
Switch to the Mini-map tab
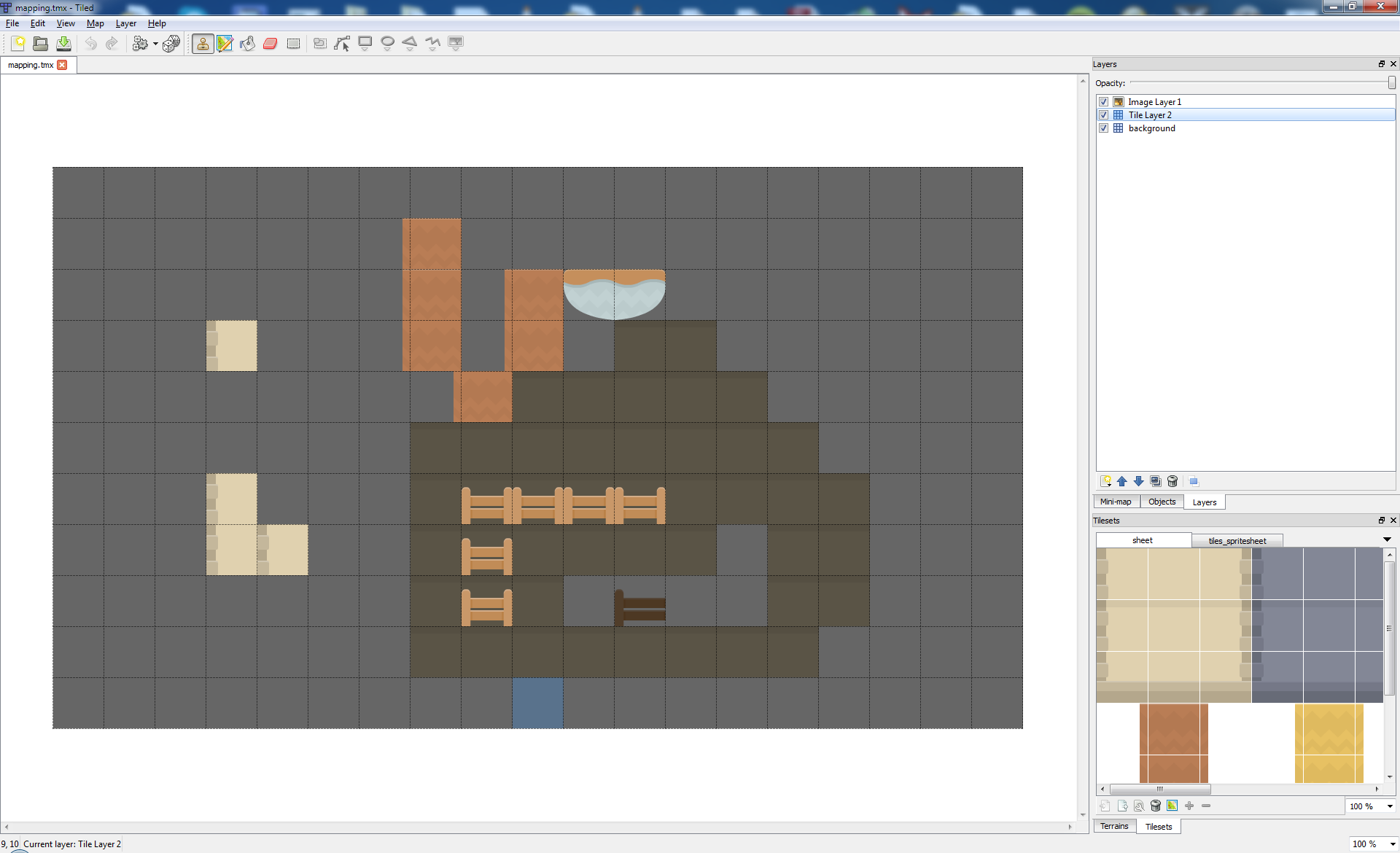tap(1116, 502)
